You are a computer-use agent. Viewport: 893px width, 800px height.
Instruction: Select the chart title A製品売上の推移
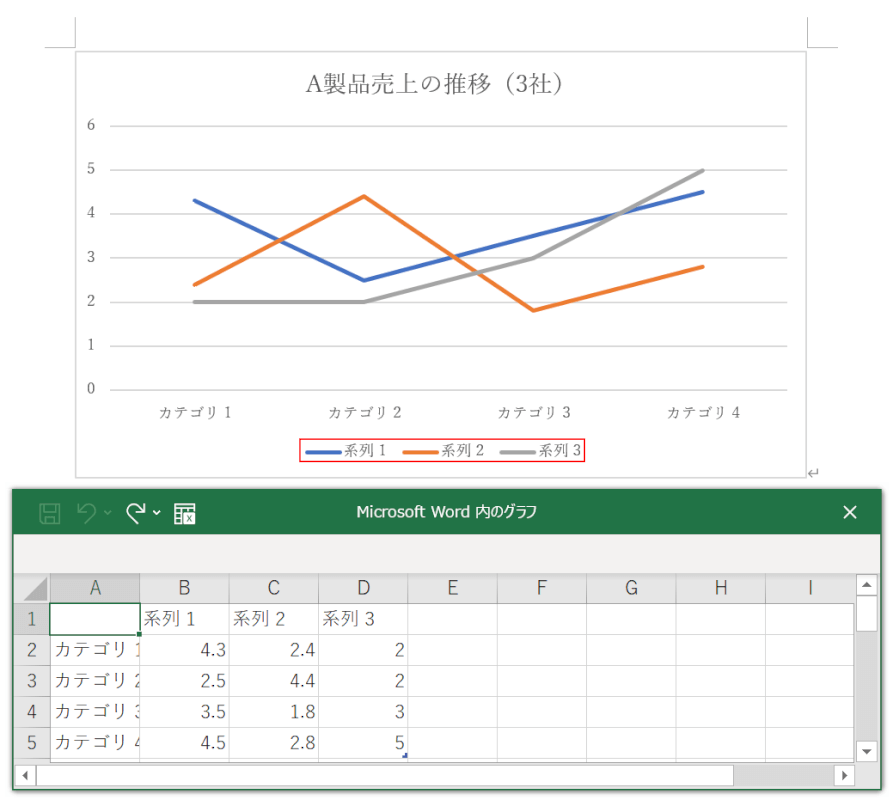click(439, 84)
